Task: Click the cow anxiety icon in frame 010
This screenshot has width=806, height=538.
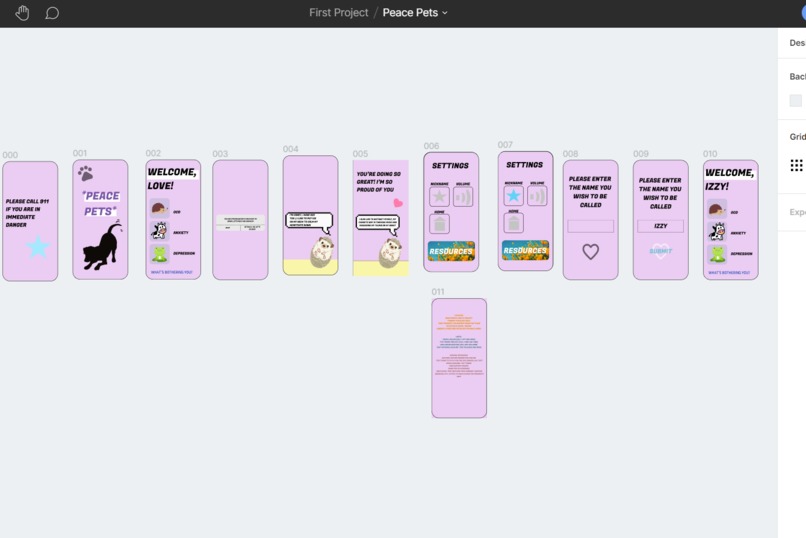Action: 717,231
